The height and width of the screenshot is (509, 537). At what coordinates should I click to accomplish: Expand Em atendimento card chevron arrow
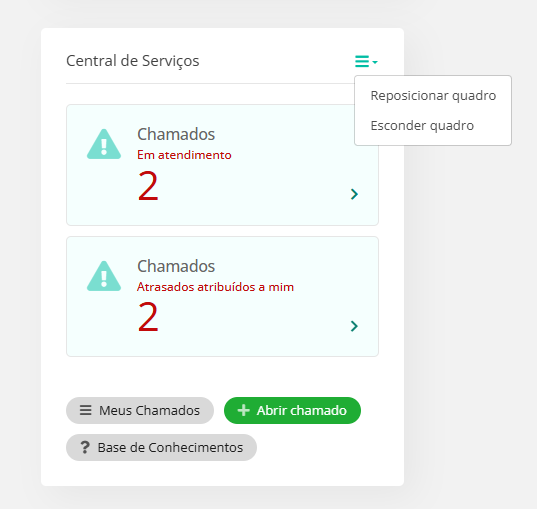coord(354,194)
